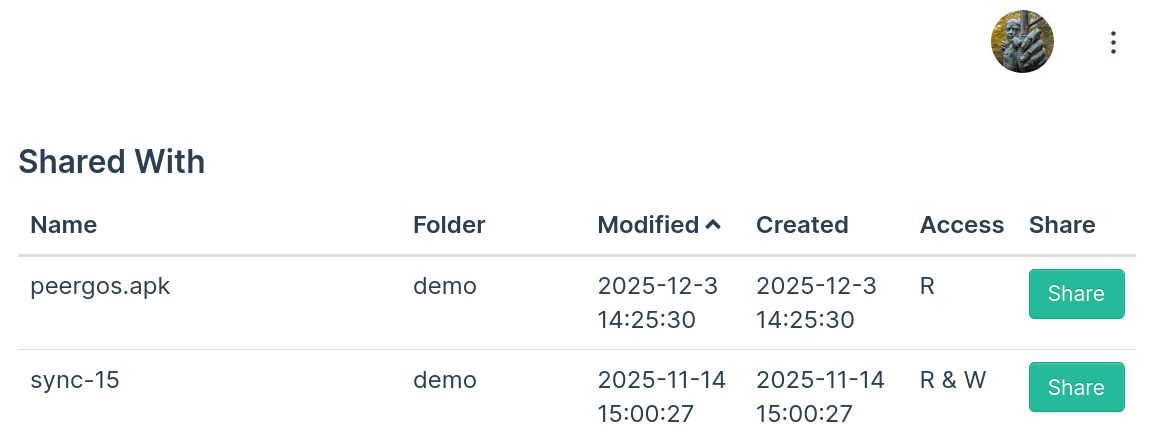Click the R access value for peergos.apk

927,286
